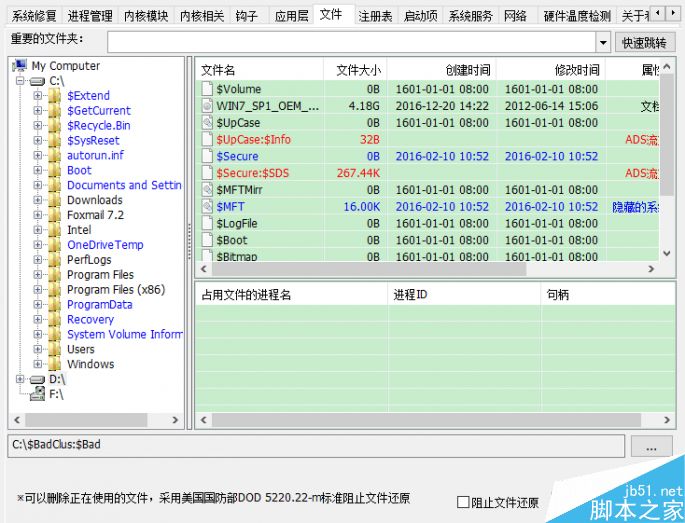Image resolution: width=685 pixels, height=523 pixels.
Task: Click the 隐藏的系 attribute cell of $MFT
Action: (x=635, y=207)
